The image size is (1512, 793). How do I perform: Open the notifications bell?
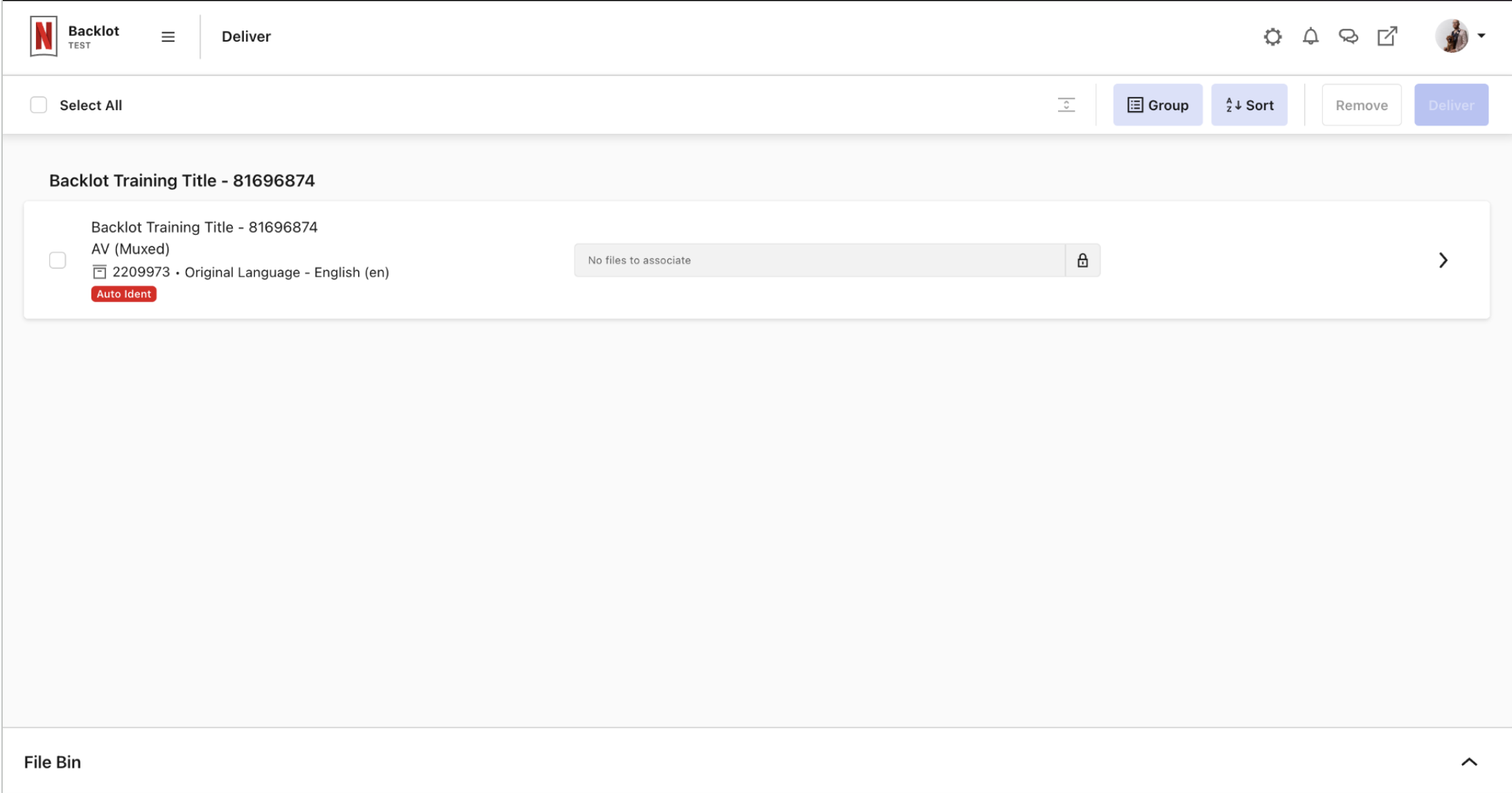pyautogui.click(x=1310, y=36)
